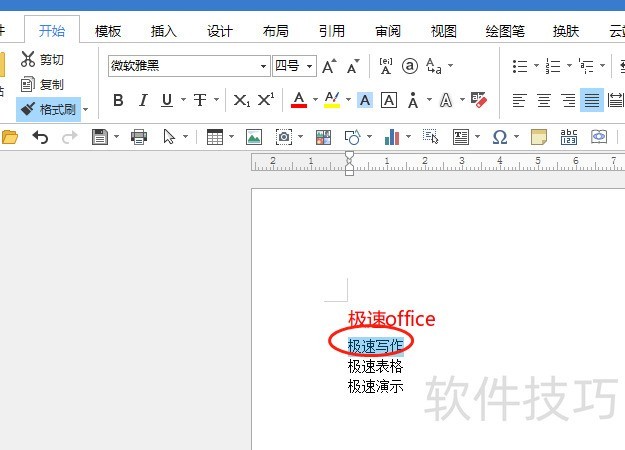Click the increase font size icon
625x450 pixels.
coord(329,67)
